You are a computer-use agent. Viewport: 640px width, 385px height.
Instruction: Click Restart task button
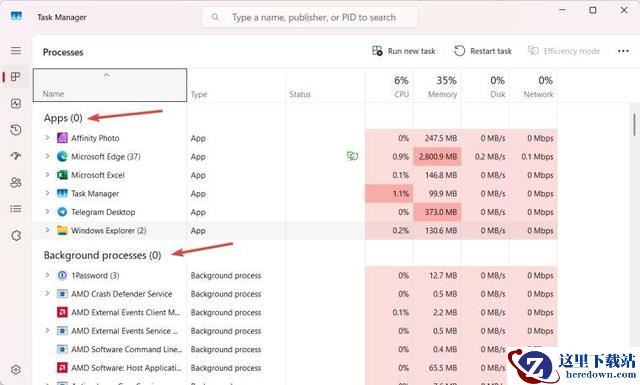(x=483, y=51)
